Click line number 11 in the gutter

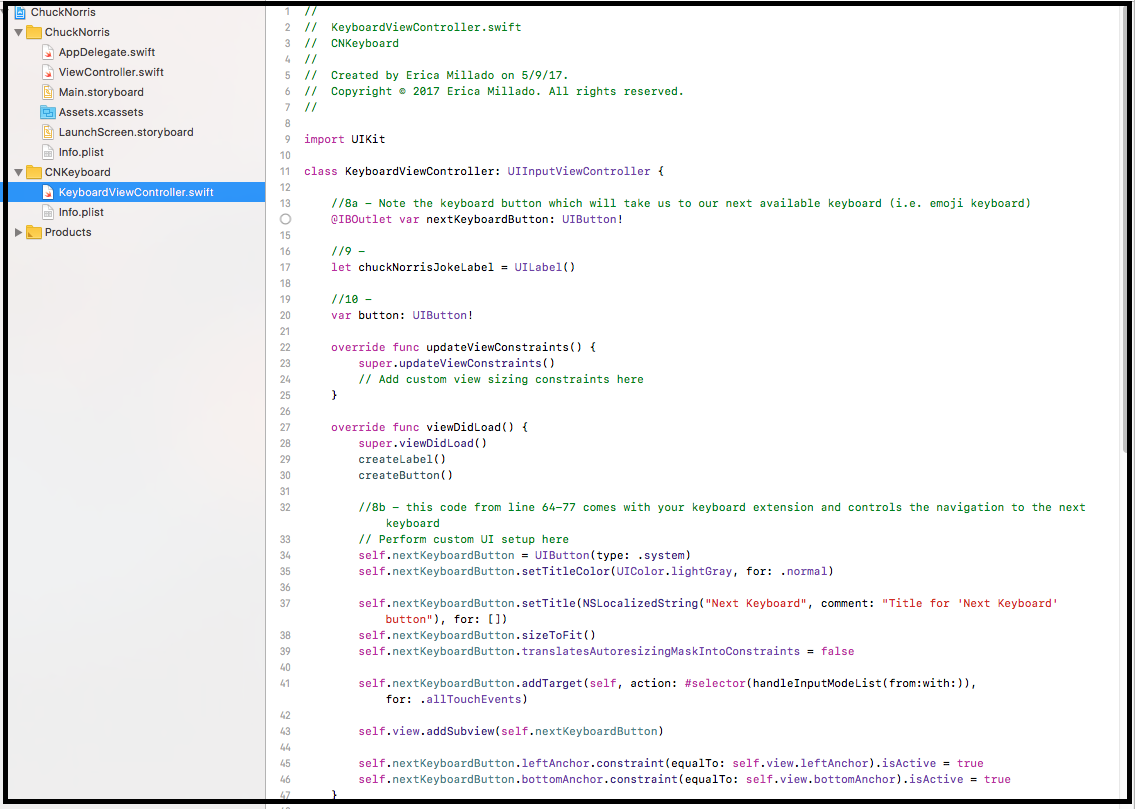click(285, 171)
